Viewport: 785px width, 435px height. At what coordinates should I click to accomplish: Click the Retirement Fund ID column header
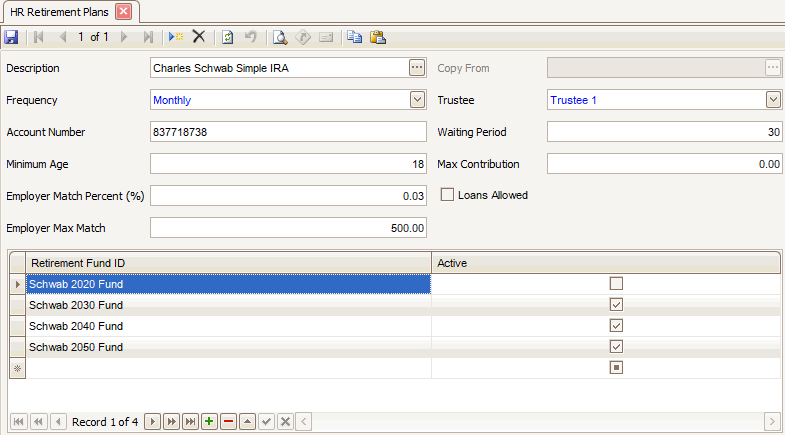click(228, 263)
